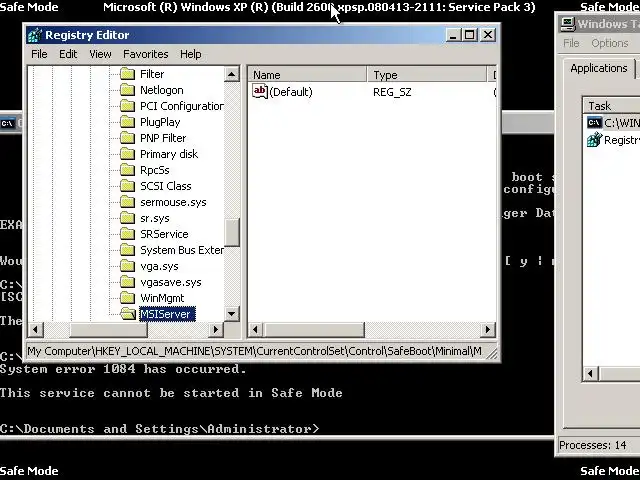Viewport: 640px width, 480px height.
Task: Click Processes: 14 in Task Manager status bar
Action: [x=593, y=445]
